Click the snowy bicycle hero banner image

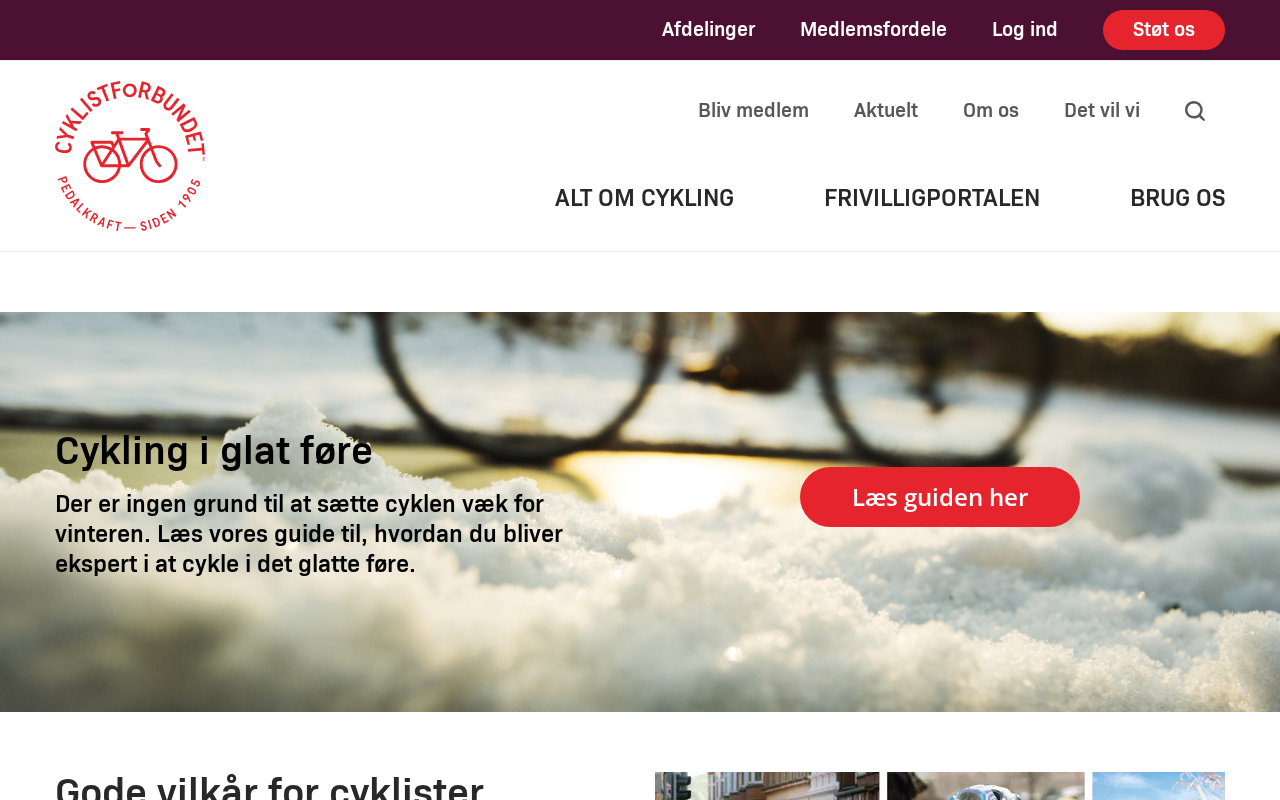640,512
